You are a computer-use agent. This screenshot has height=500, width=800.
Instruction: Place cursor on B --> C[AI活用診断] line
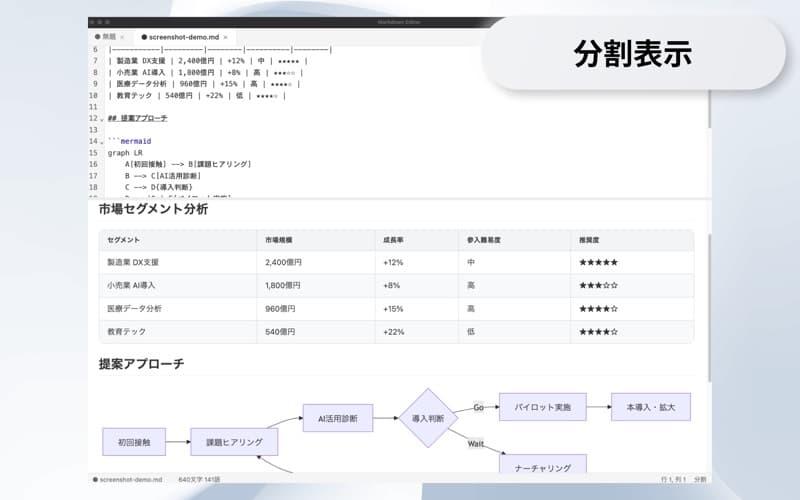[163, 176]
